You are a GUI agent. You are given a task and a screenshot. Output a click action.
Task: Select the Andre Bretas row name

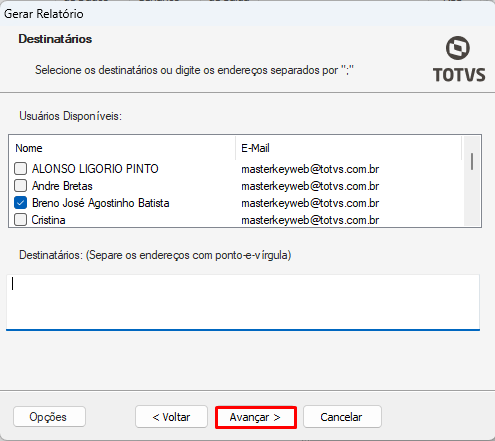pos(62,186)
